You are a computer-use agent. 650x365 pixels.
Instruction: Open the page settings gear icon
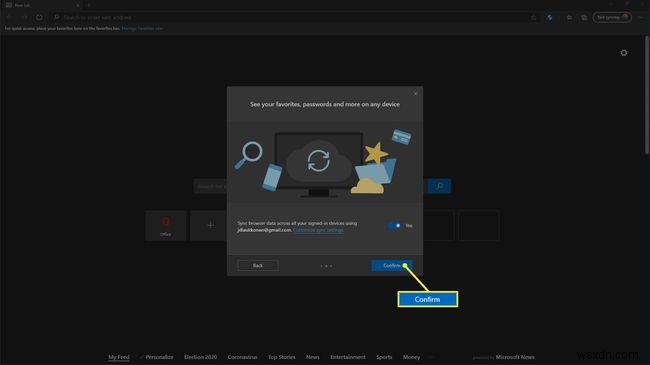click(623, 53)
